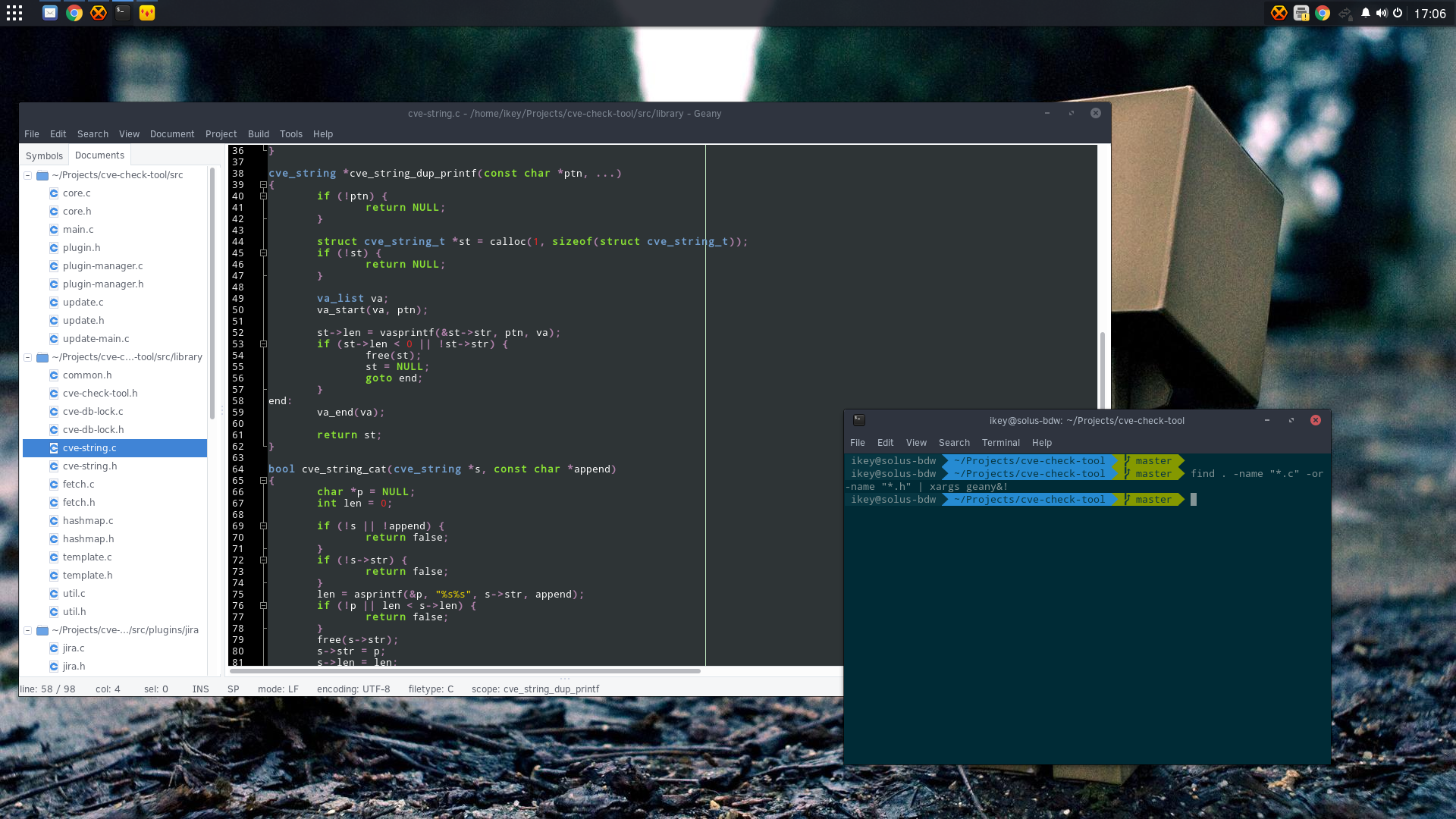1456x819 pixels.
Task: Open the applications grid menu
Action: click(x=14, y=13)
